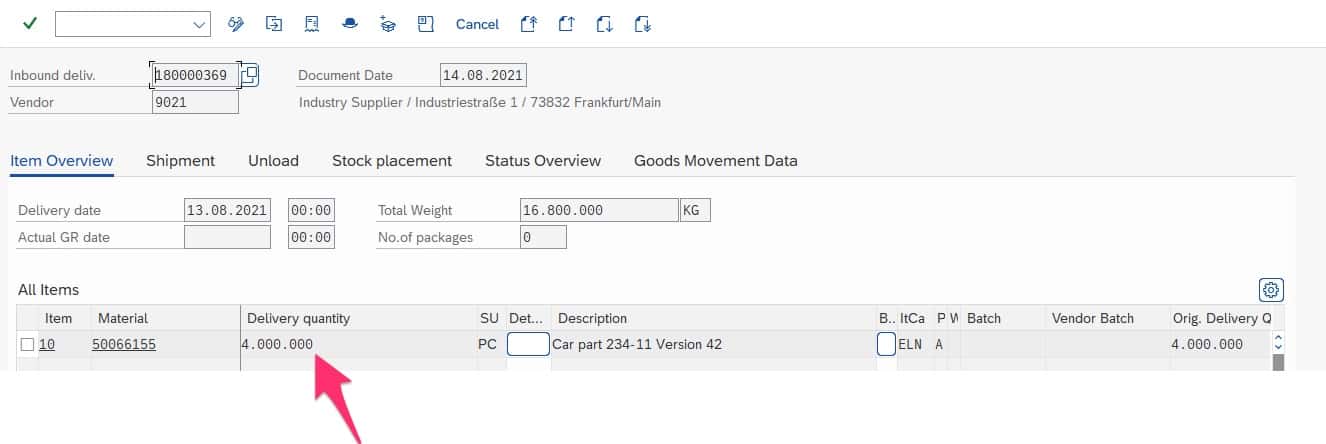Tick the row selector checkbox for item 10
1326x444 pixels.
[x=28, y=345]
